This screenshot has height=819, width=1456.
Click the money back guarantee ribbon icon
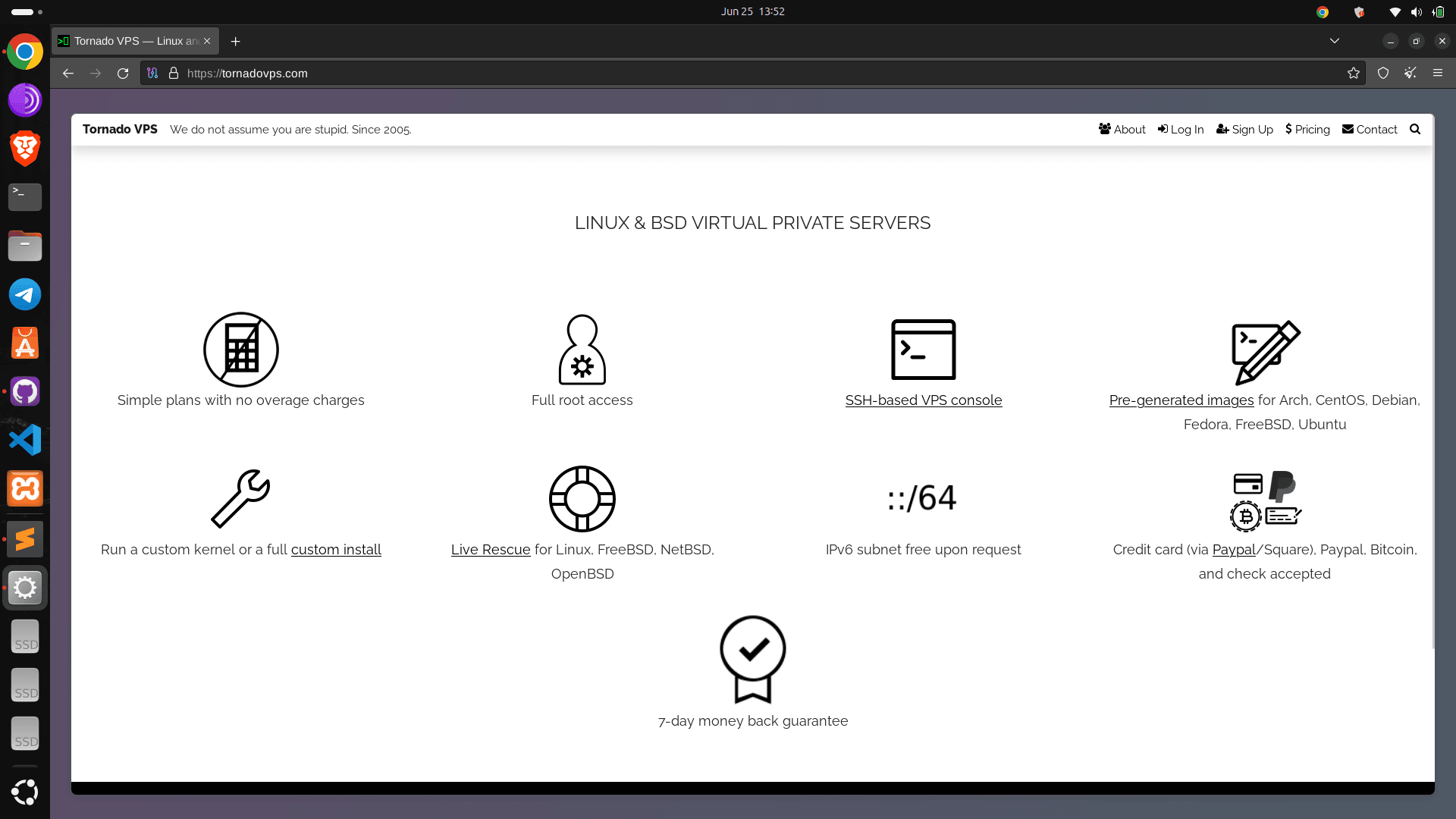(x=753, y=660)
